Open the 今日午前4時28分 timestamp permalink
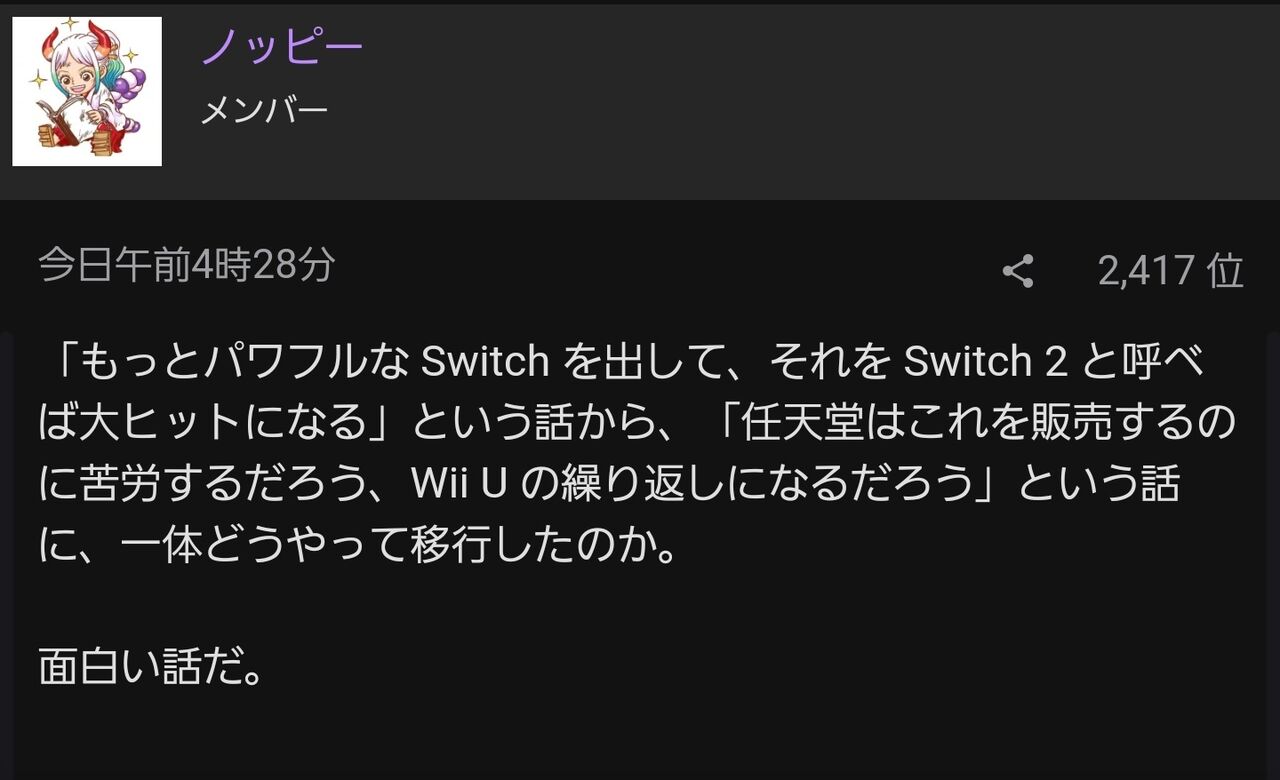This screenshot has height=780, width=1280. (187, 266)
